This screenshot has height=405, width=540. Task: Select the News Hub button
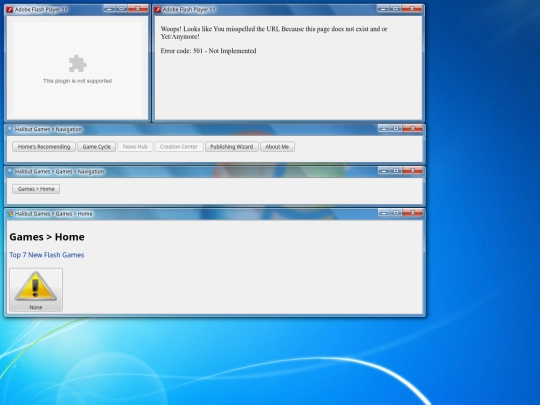pos(135,147)
